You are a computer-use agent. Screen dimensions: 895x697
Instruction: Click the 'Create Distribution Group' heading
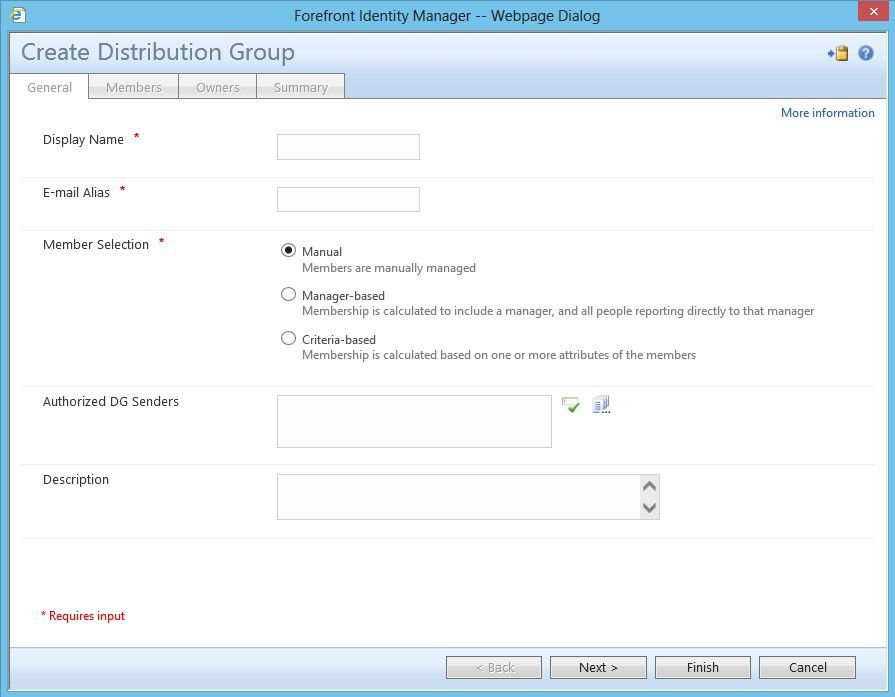tap(158, 52)
